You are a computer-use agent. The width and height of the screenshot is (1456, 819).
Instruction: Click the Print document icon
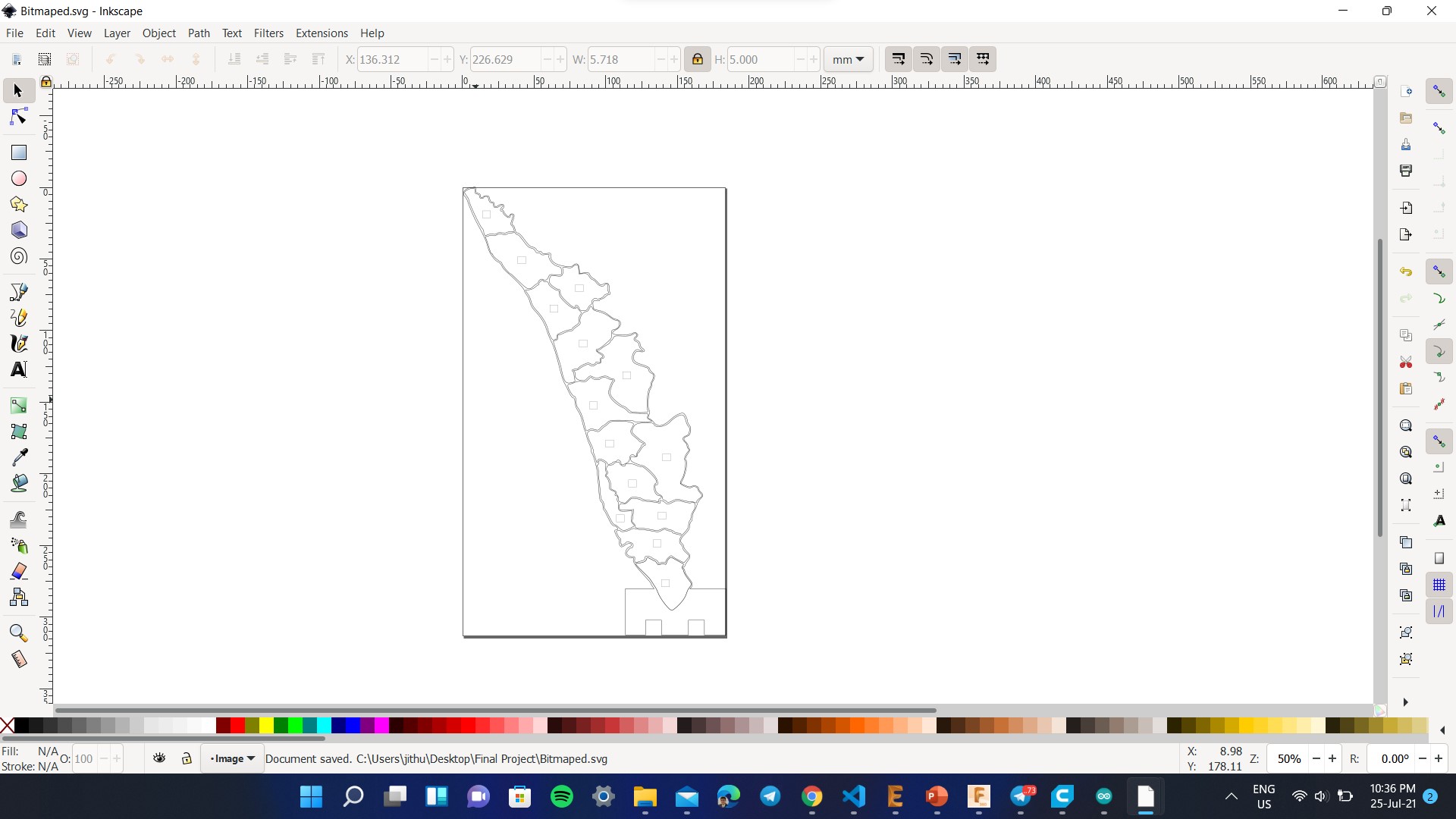[x=1406, y=171]
